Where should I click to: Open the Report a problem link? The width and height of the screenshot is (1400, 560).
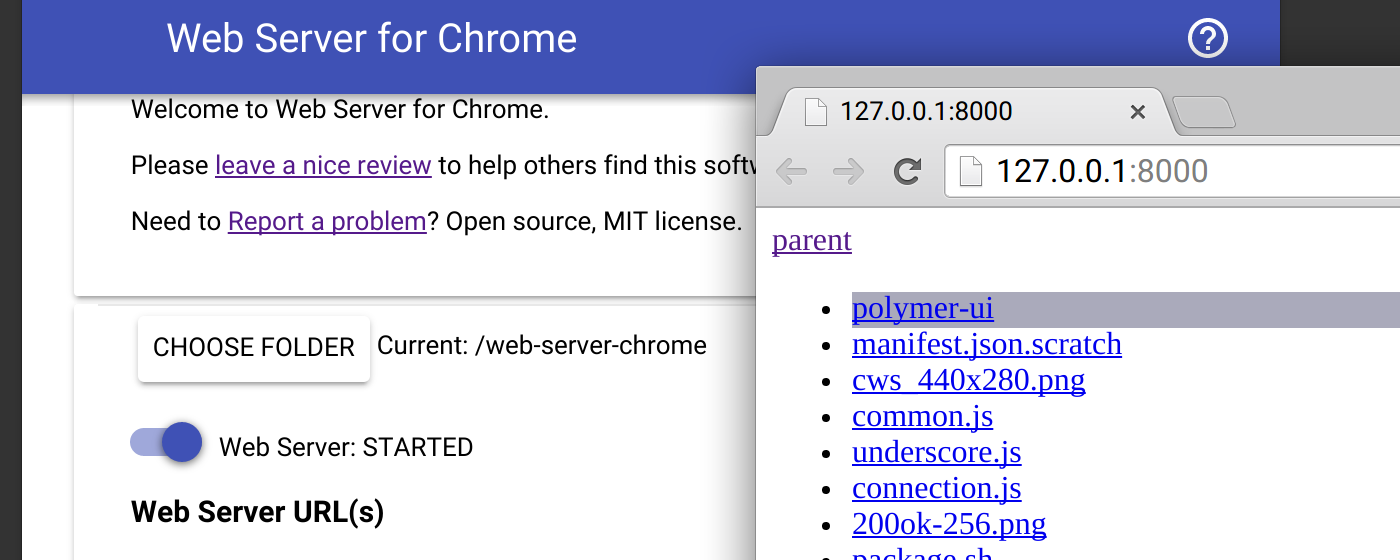[x=327, y=221]
